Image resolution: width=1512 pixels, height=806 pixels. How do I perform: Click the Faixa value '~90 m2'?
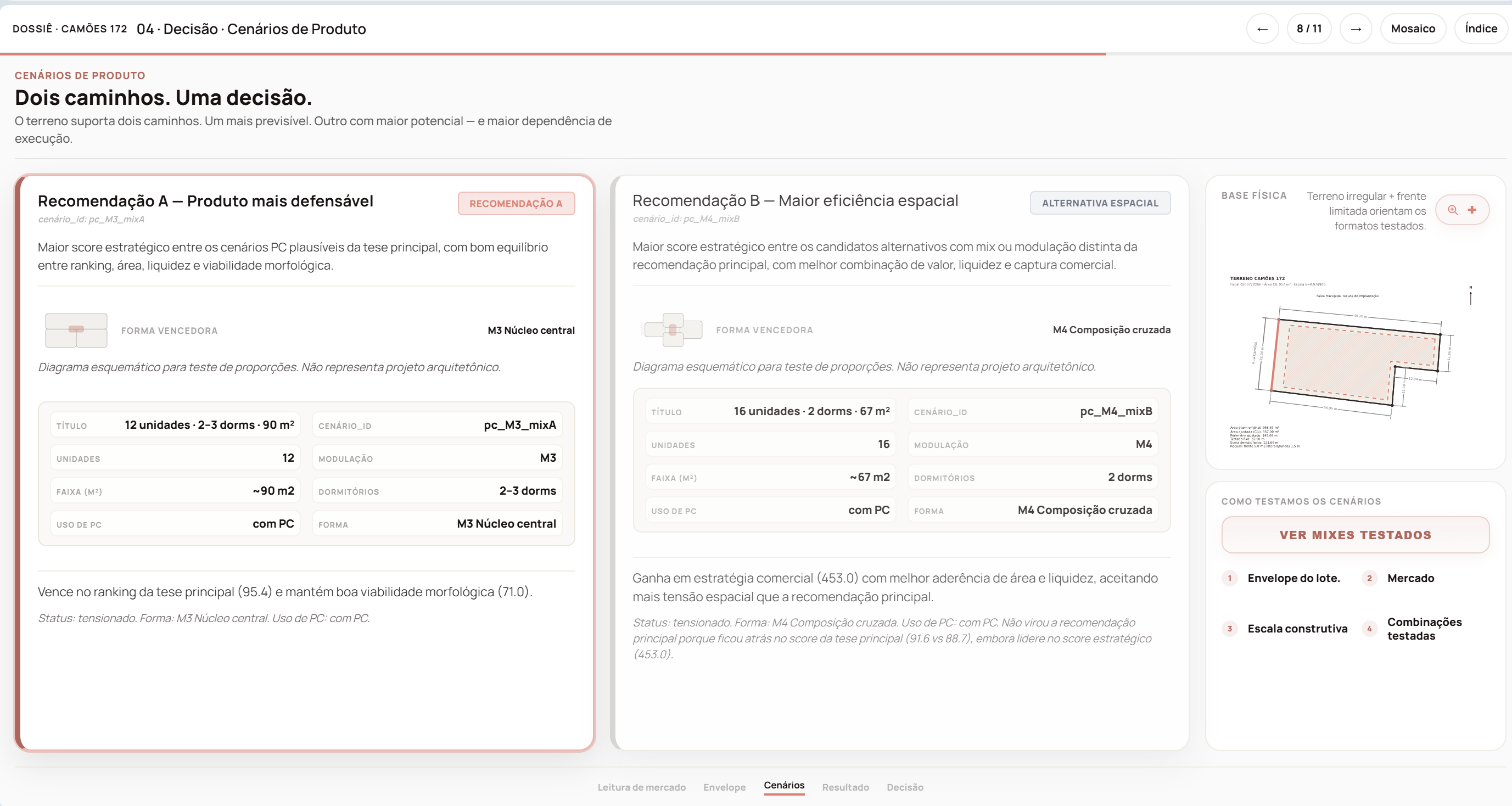point(273,491)
